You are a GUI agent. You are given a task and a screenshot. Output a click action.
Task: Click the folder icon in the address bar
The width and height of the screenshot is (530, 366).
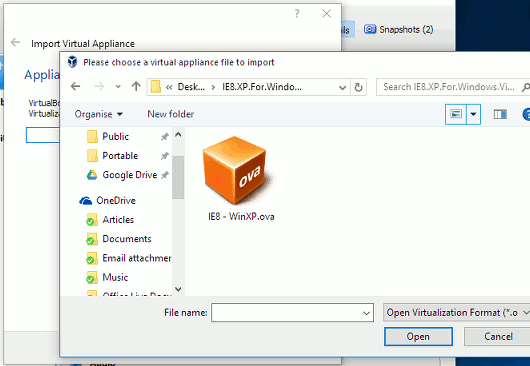coord(155,87)
